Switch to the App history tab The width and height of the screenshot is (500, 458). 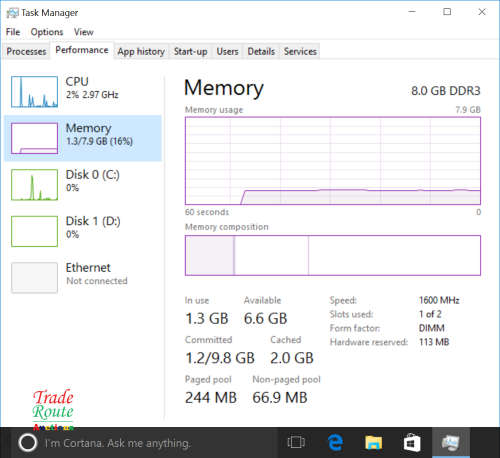pyautogui.click(x=141, y=51)
